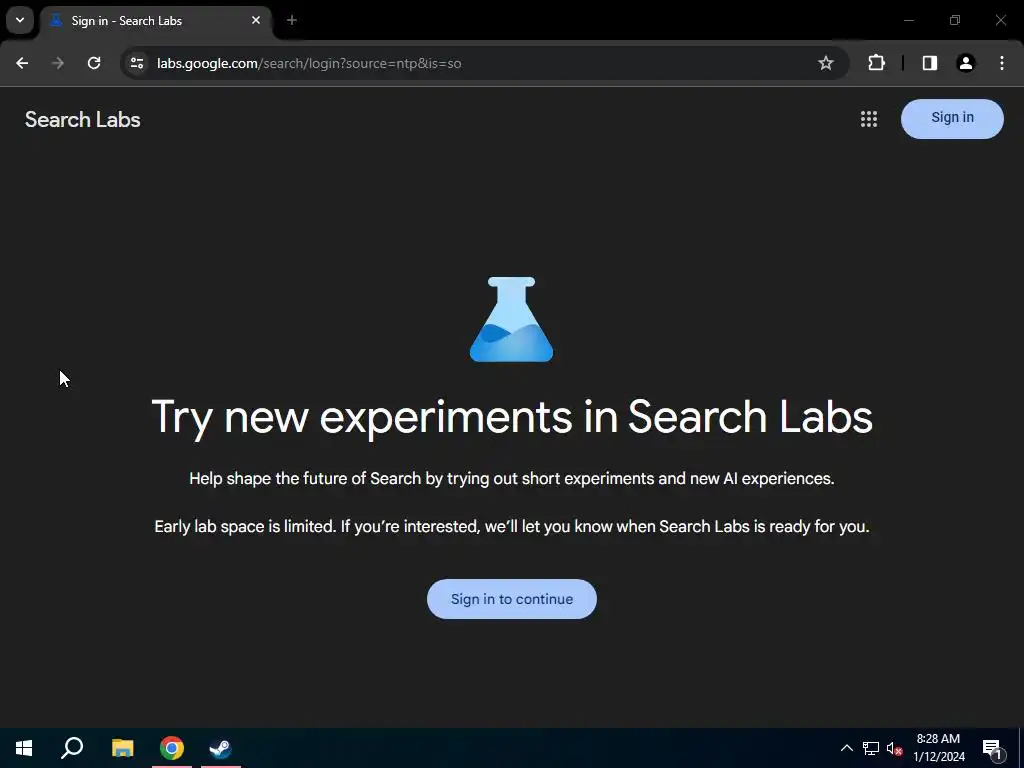Click the Search Labs flask logo
Viewport: 1024px width, 768px height.
tap(511, 319)
